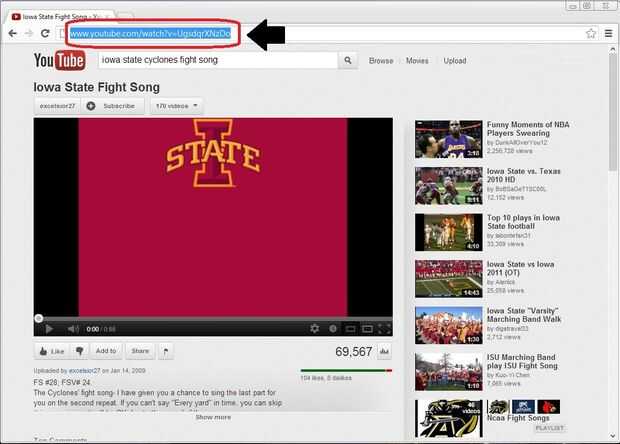The height and width of the screenshot is (444, 620).
Task: Show video statistics chart icon
Action: click(x=384, y=351)
